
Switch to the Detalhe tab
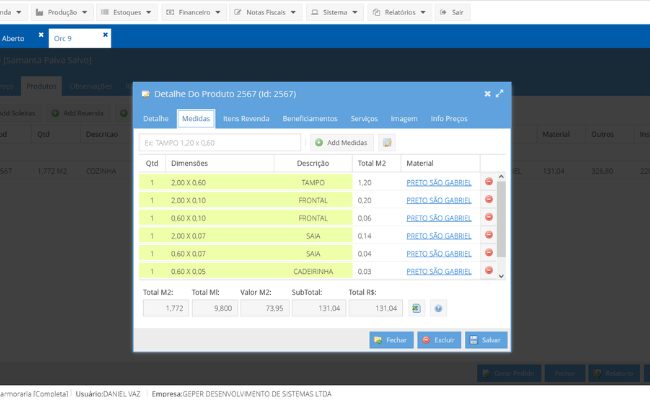coord(155,119)
